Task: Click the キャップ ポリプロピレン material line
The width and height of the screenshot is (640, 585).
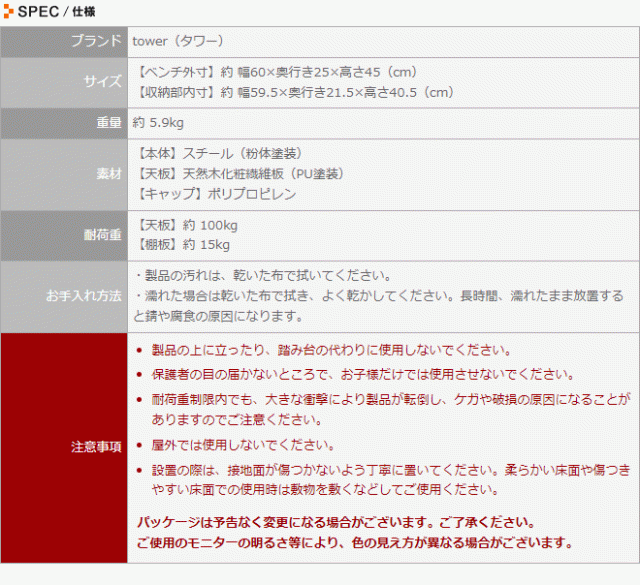Action: tap(214, 194)
